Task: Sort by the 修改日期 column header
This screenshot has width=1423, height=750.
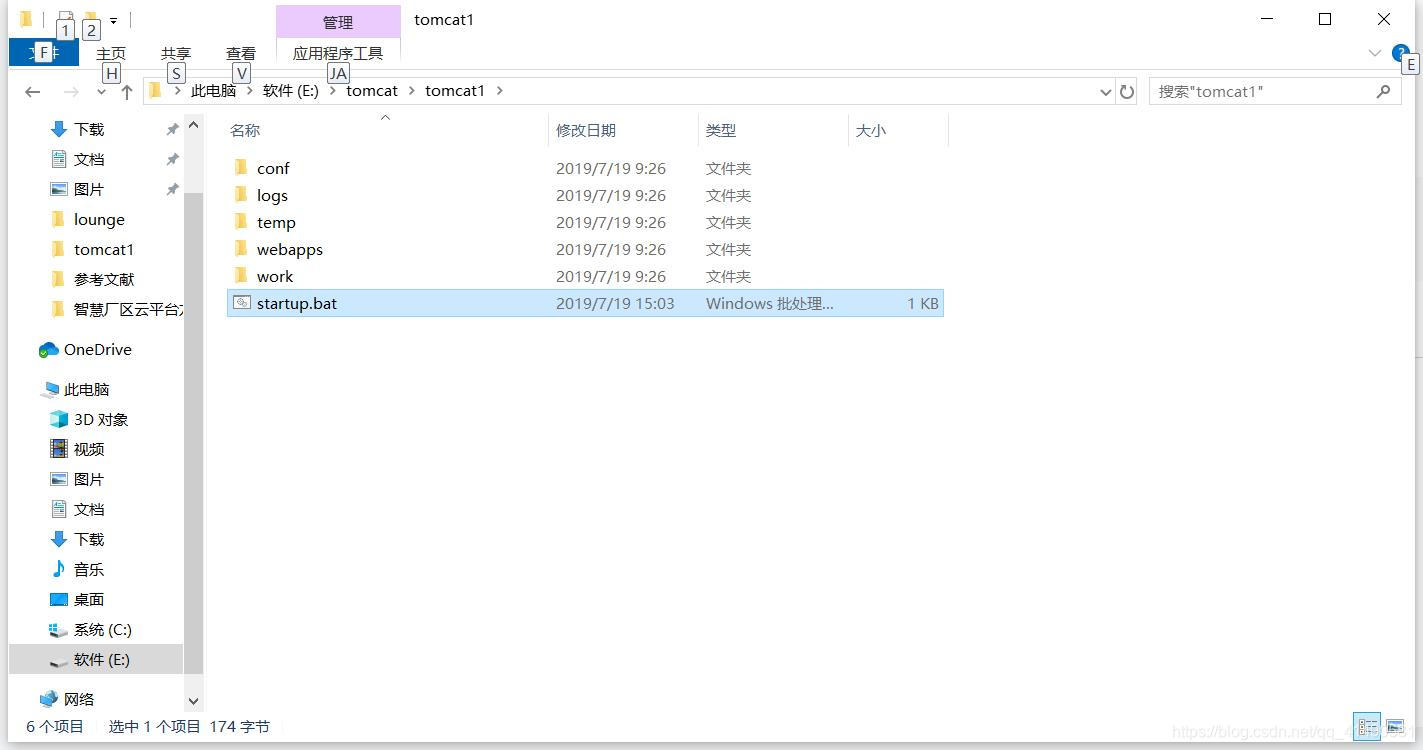Action: click(623, 130)
